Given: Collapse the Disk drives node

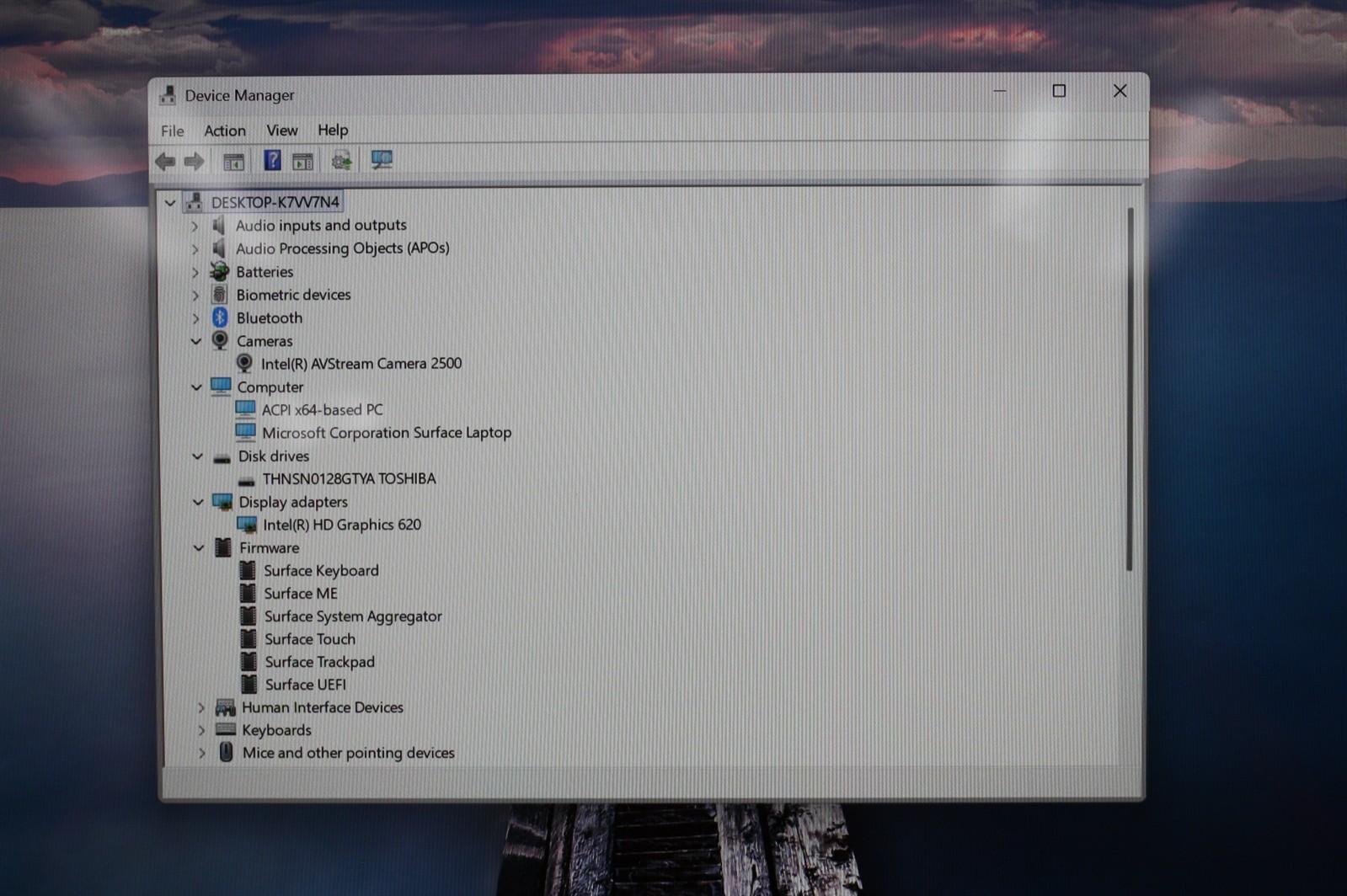Looking at the screenshot, I should [197, 456].
